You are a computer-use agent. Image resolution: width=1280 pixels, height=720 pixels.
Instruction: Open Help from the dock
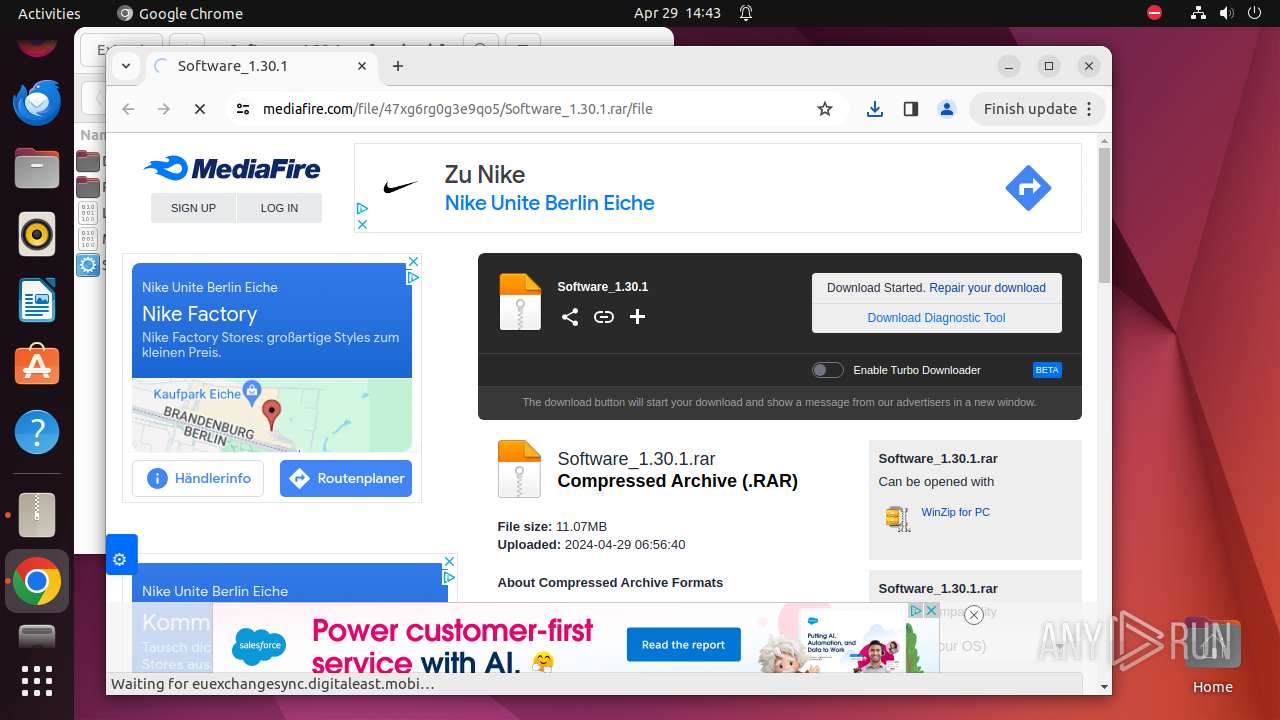click(x=37, y=432)
